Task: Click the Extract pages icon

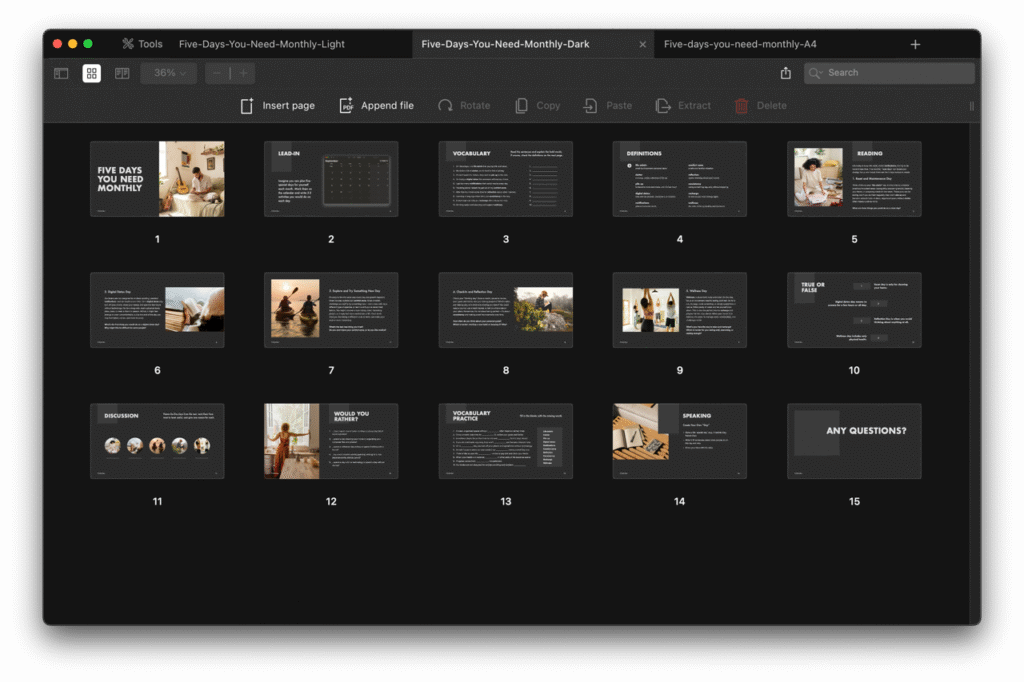Action: [663, 106]
